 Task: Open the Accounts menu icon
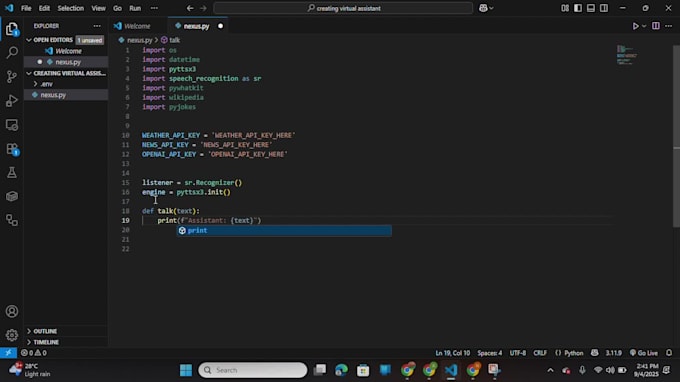(12, 311)
